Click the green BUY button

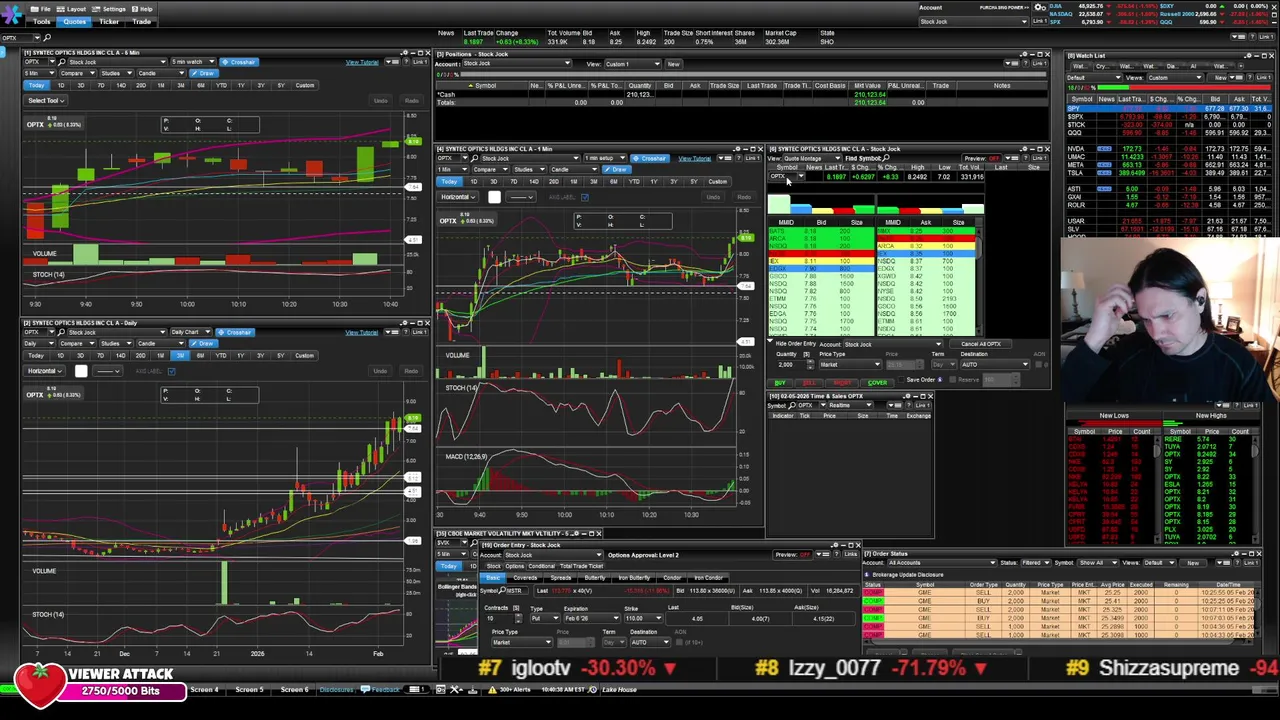tap(780, 383)
